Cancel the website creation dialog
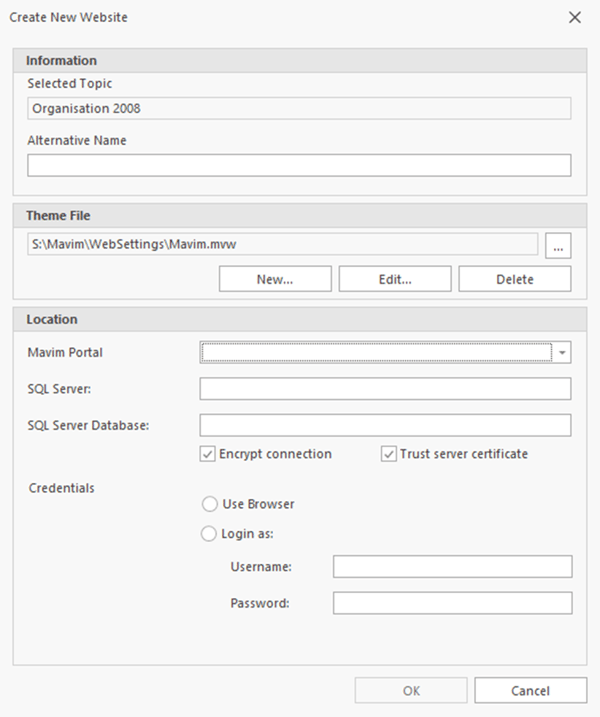The image size is (600, 717). click(530, 690)
